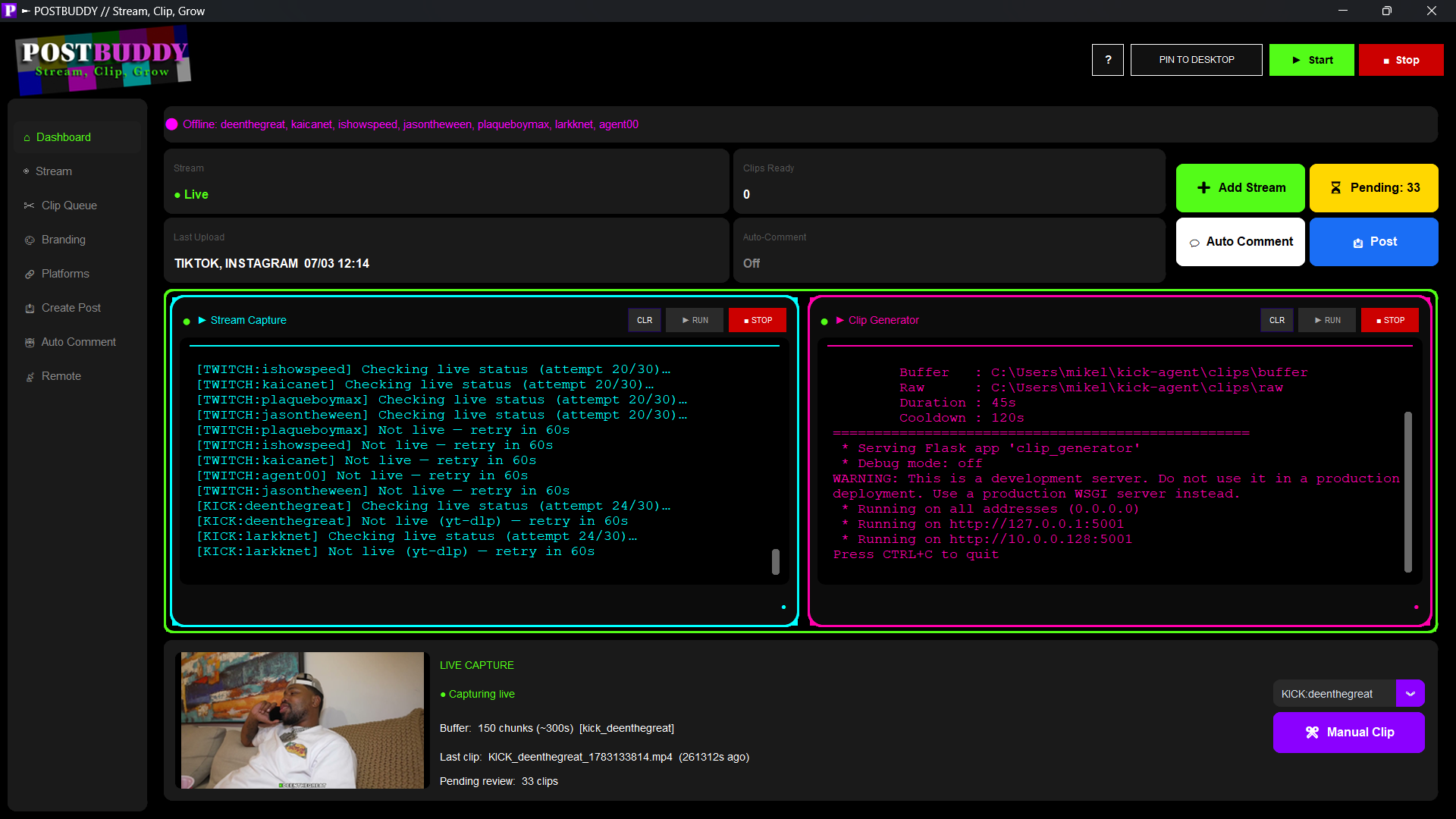The image size is (1456, 819).
Task: Click the purple Manual Clip button
Action: [x=1349, y=733]
